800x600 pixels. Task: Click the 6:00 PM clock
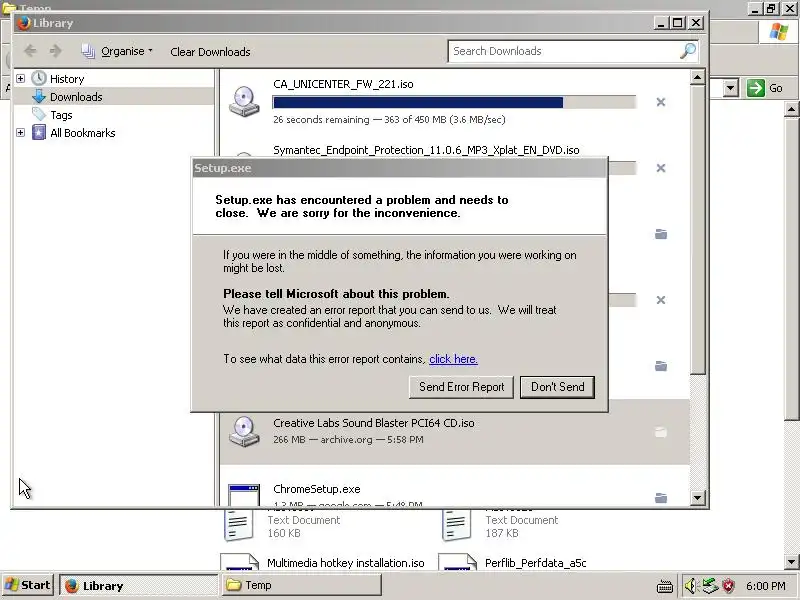[765, 586]
